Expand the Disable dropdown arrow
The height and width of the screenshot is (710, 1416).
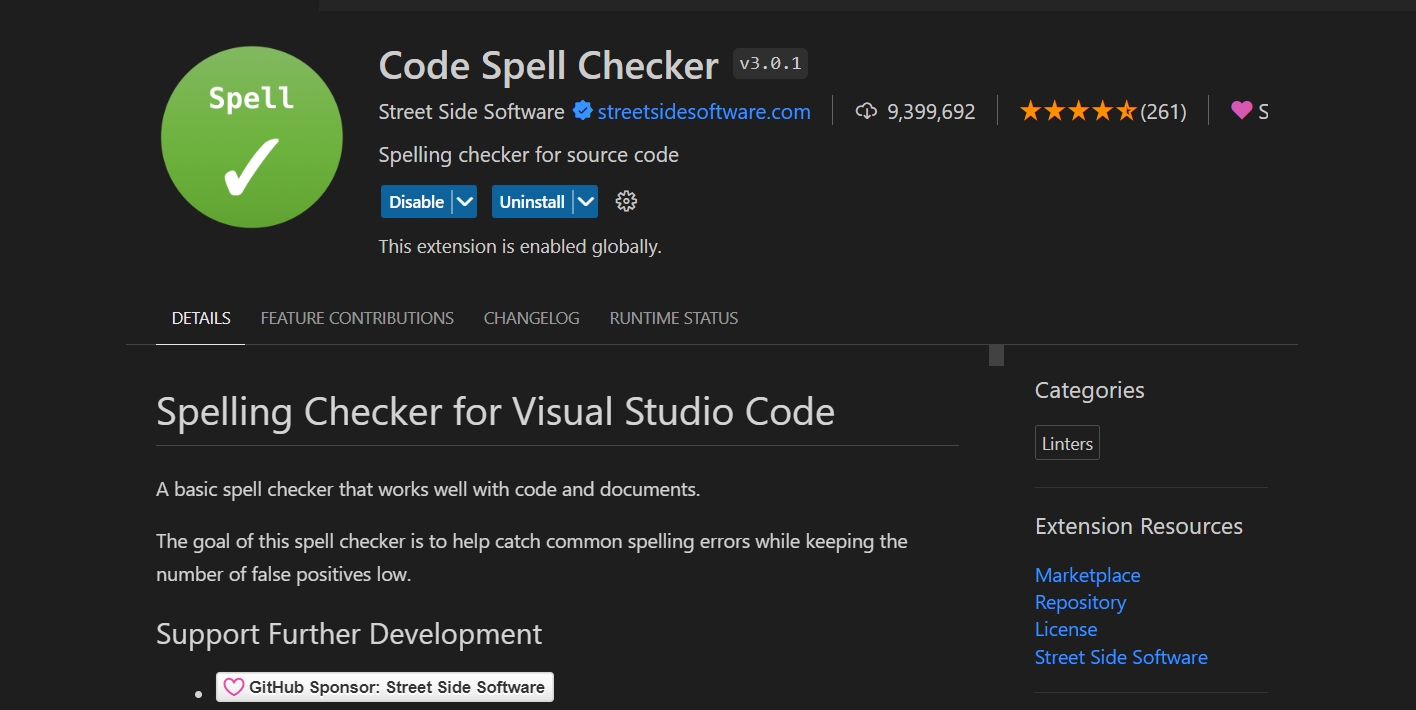[464, 202]
